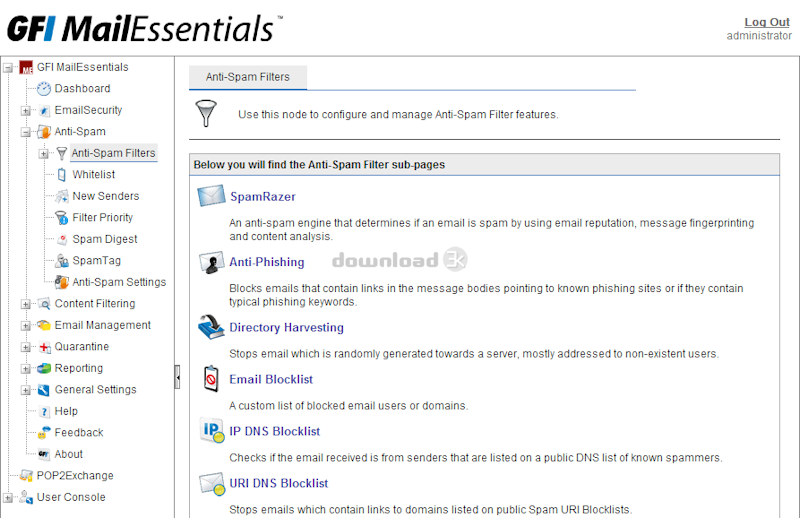Click the Whitelist icon in the tree
This screenshot has width=800, height=518.
(62, 175)
